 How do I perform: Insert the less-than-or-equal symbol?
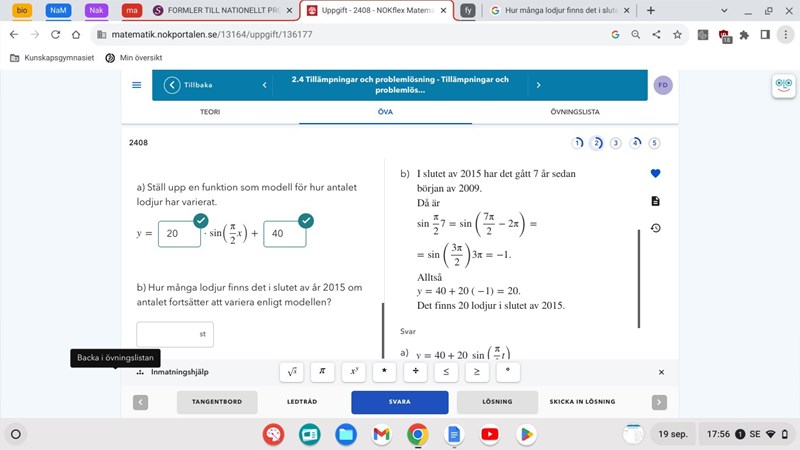pyautogui.click(x=445, y=372)
